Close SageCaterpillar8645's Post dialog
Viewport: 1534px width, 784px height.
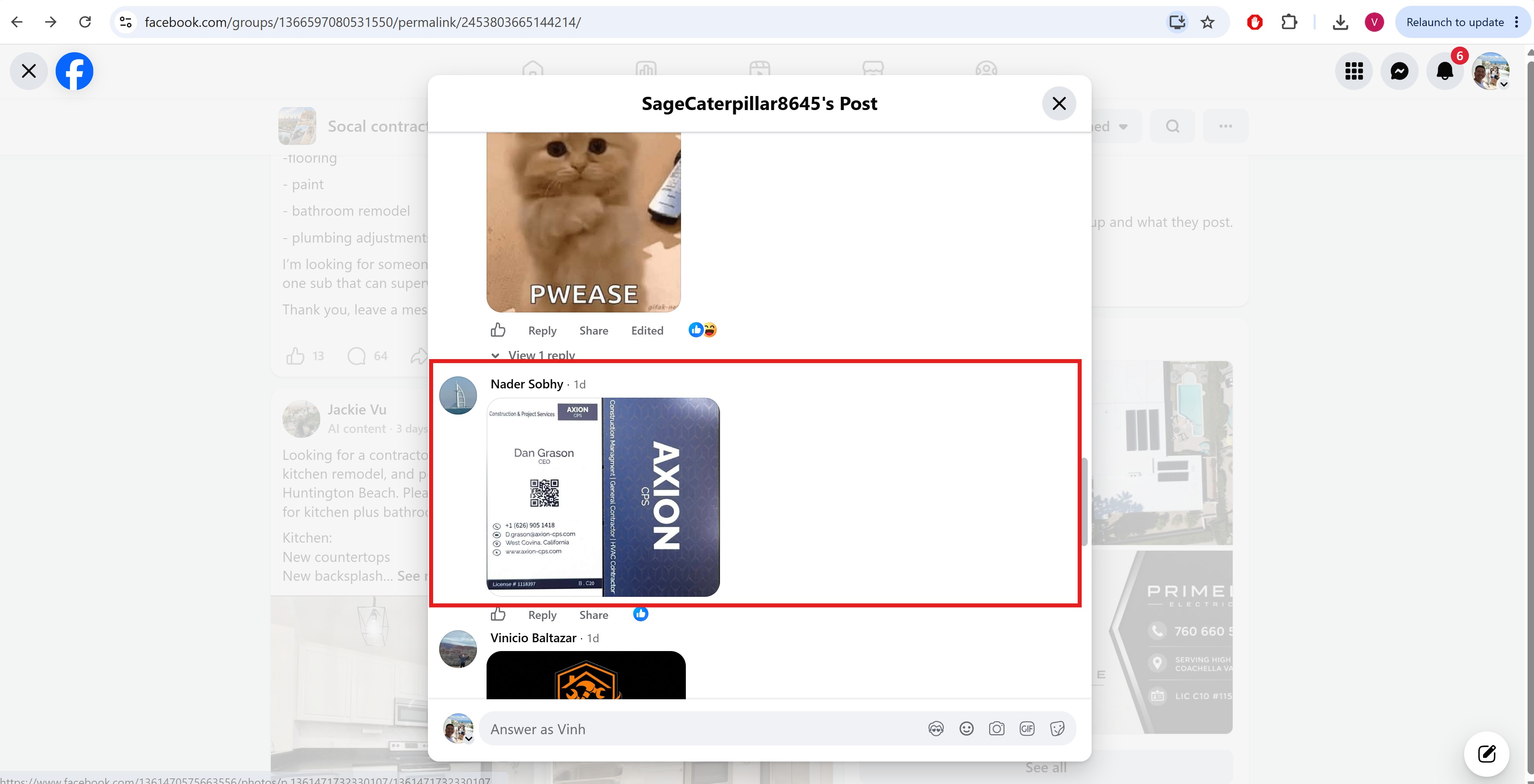[1059, 104]
